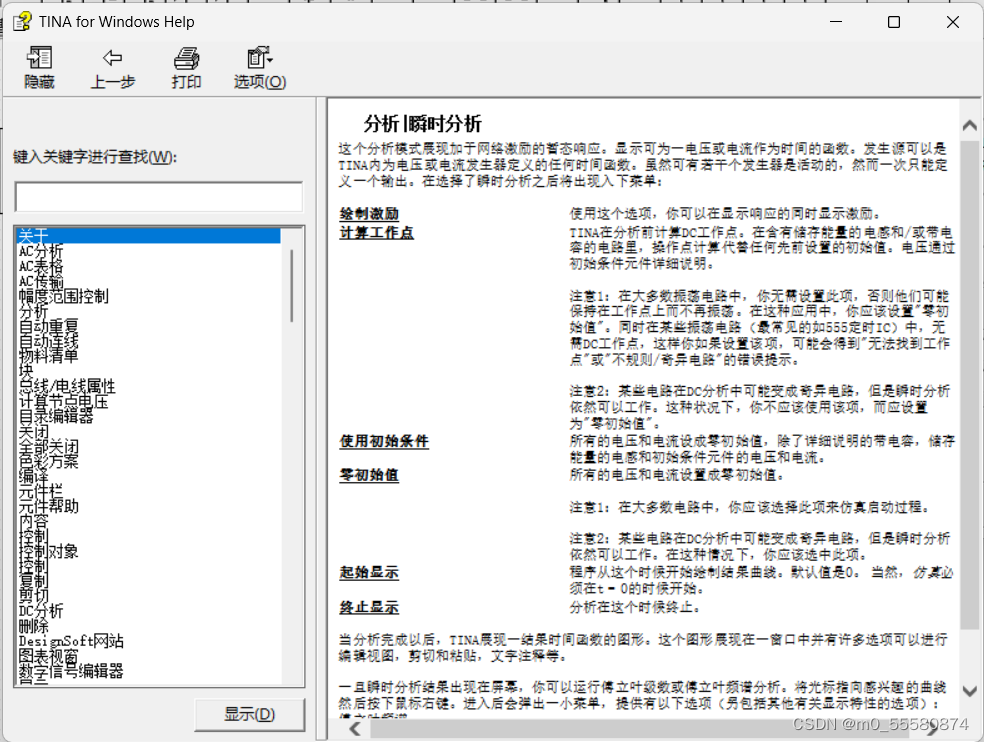Click the down arrow of the right scrollbar
Viewport: 984px width, 742px height.
(x=968, y=690)
